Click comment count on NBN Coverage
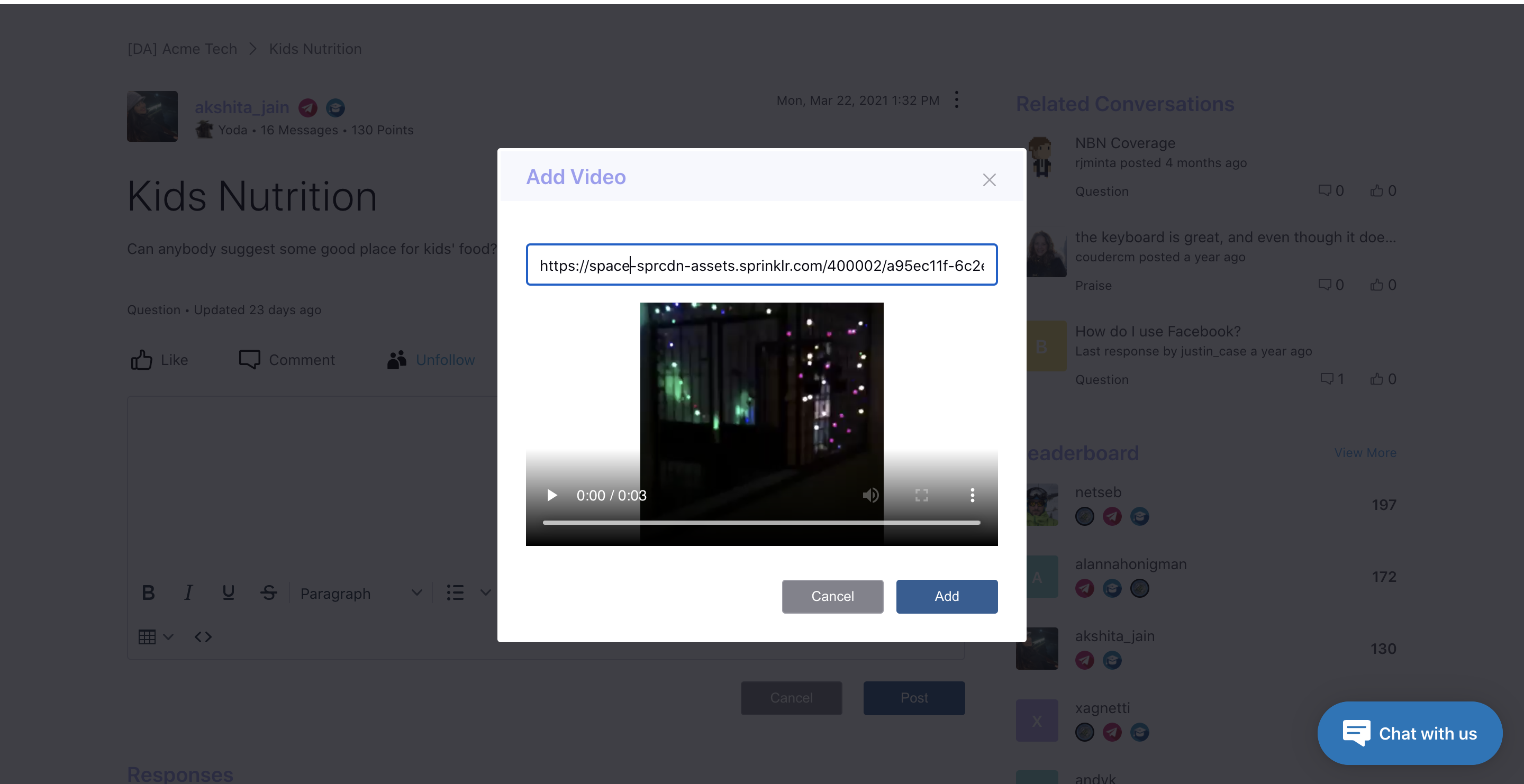Viewport: 1524px width, 784px height. click(1331, 190)
